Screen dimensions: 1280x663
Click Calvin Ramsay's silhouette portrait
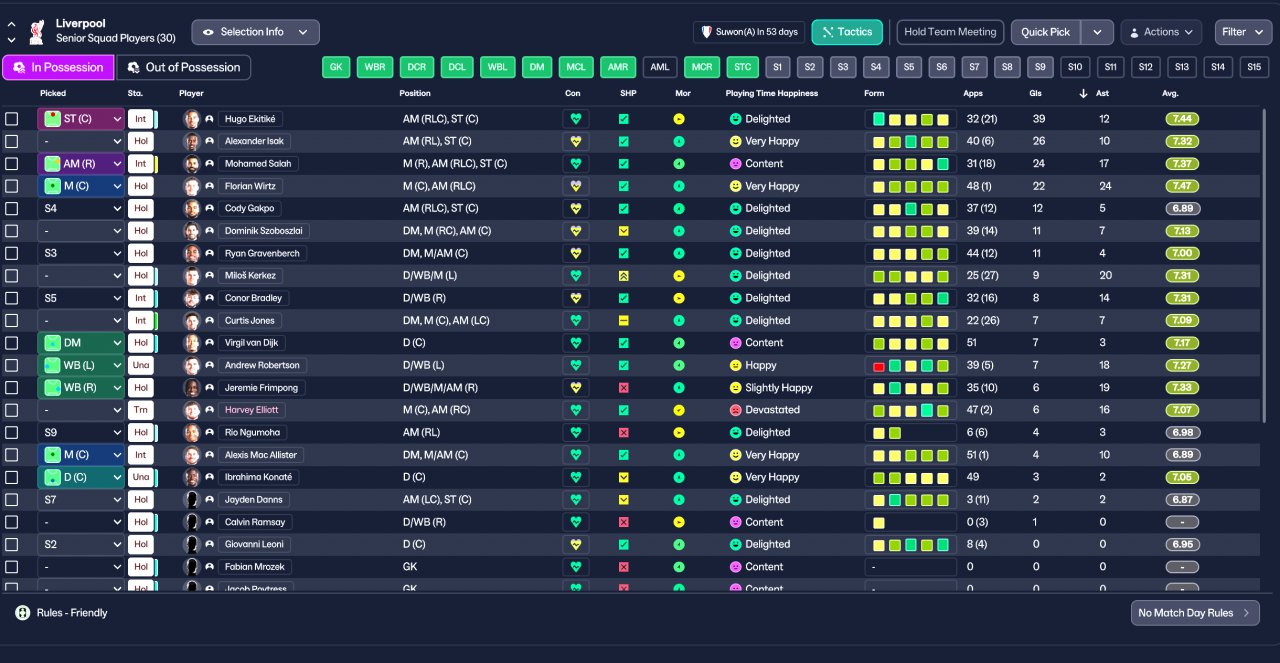pyautogui.click(x=192, y=522)
